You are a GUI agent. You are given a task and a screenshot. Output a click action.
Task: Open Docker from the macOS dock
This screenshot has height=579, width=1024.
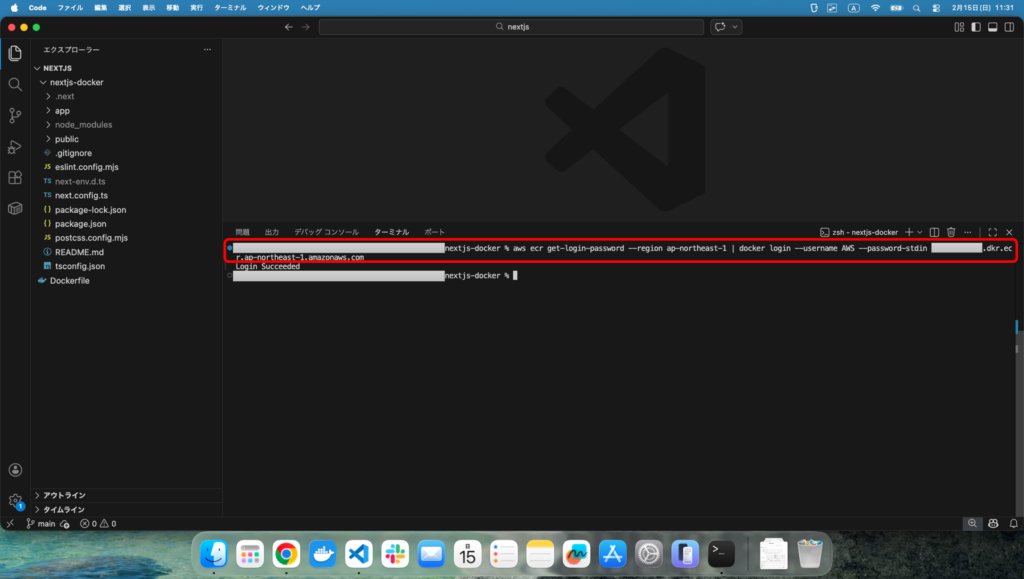coord(322,552)
